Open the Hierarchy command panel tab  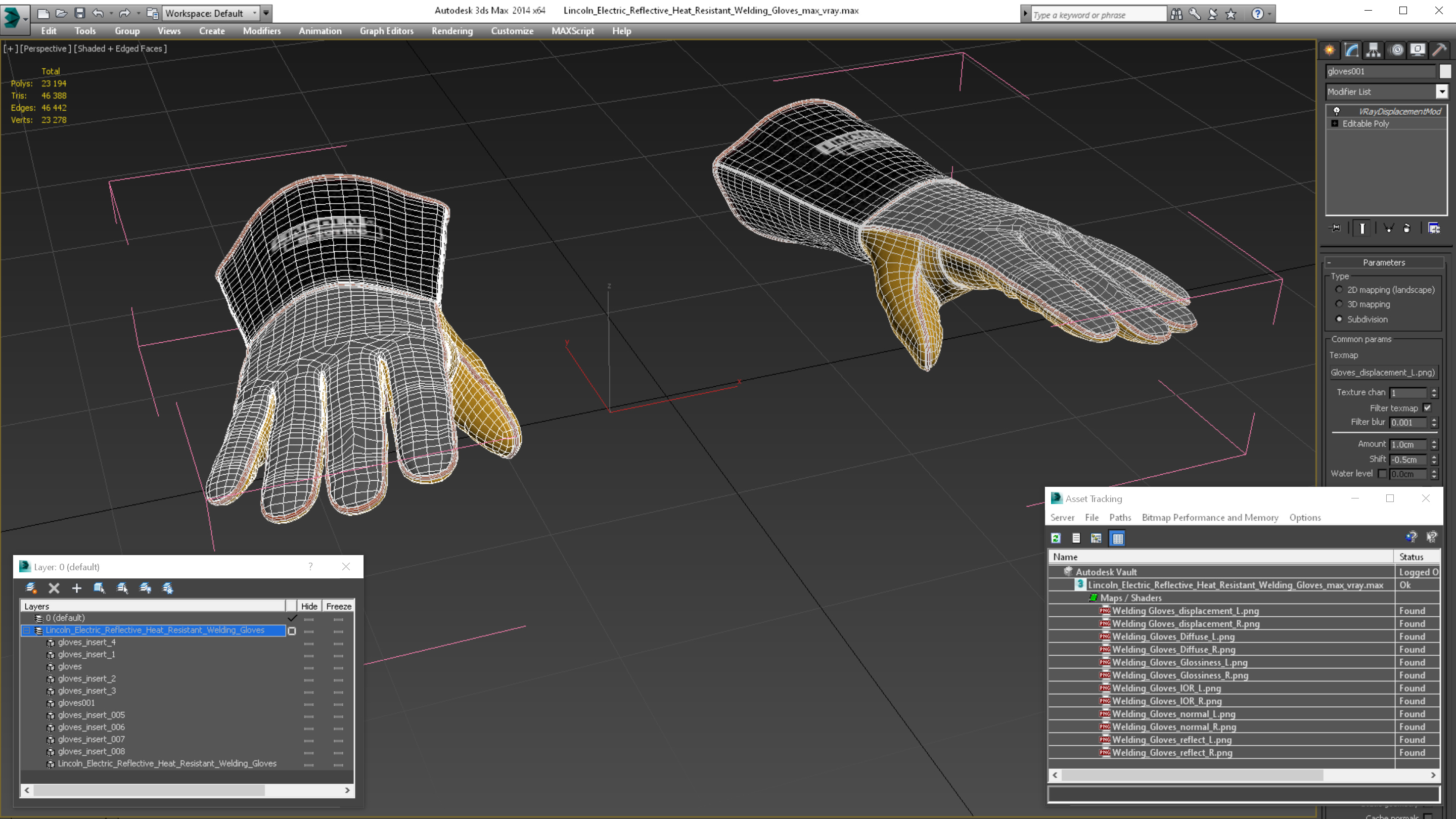point(1374,51)
